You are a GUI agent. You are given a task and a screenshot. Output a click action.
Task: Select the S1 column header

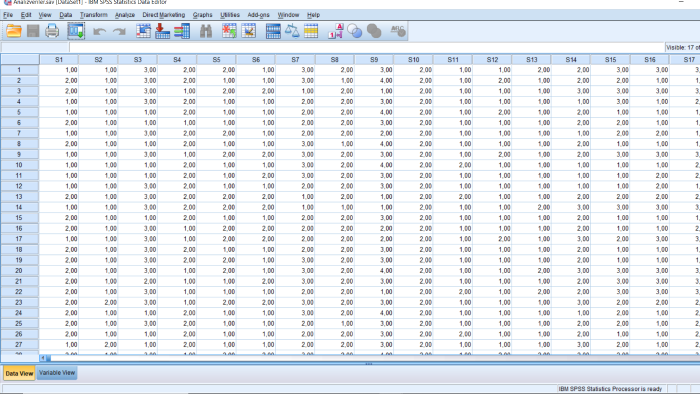click(59, 59)
